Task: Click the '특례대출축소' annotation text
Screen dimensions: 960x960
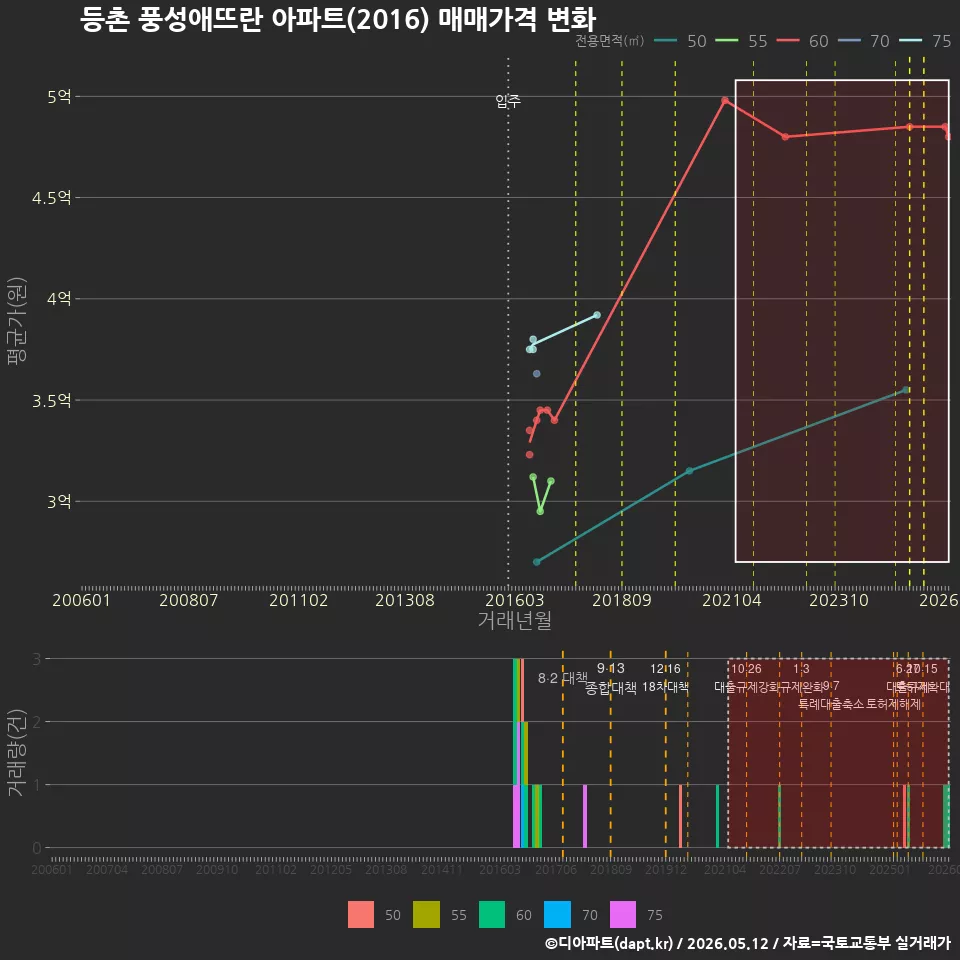Action: 831,704
